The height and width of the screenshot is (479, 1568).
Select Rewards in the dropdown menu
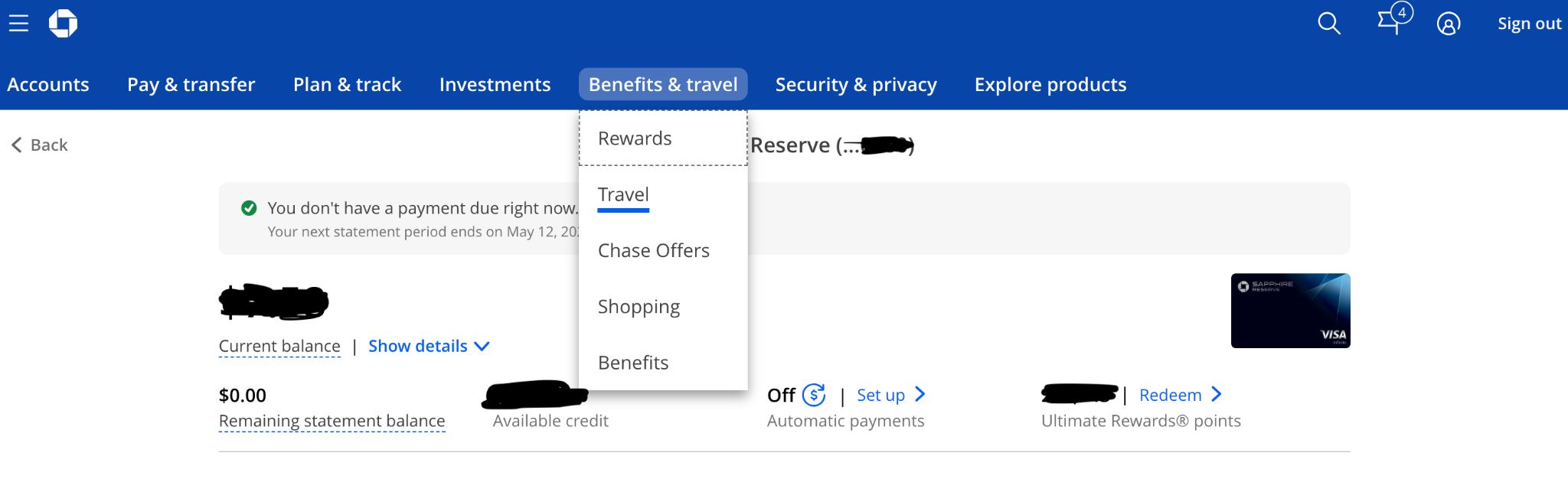635,138
